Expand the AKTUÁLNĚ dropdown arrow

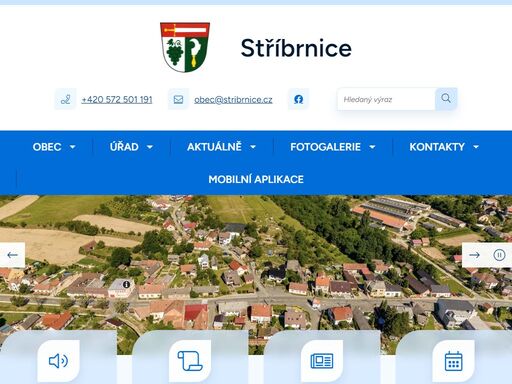[253, 147]
